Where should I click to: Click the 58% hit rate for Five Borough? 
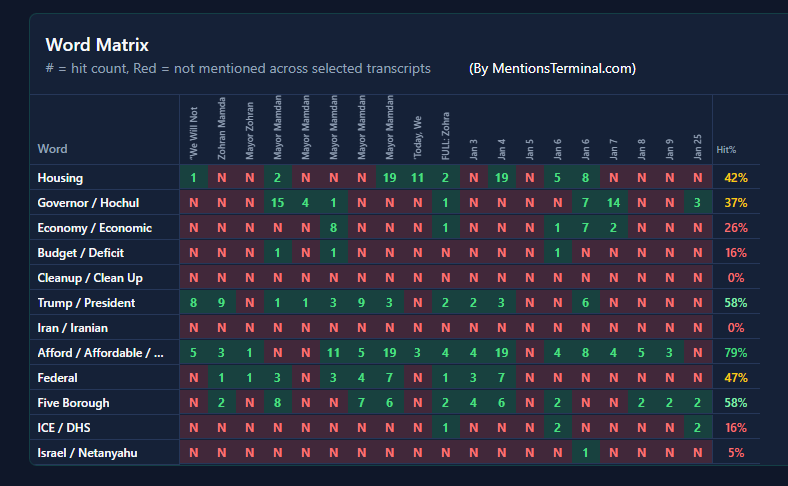[x=736, y=403]
